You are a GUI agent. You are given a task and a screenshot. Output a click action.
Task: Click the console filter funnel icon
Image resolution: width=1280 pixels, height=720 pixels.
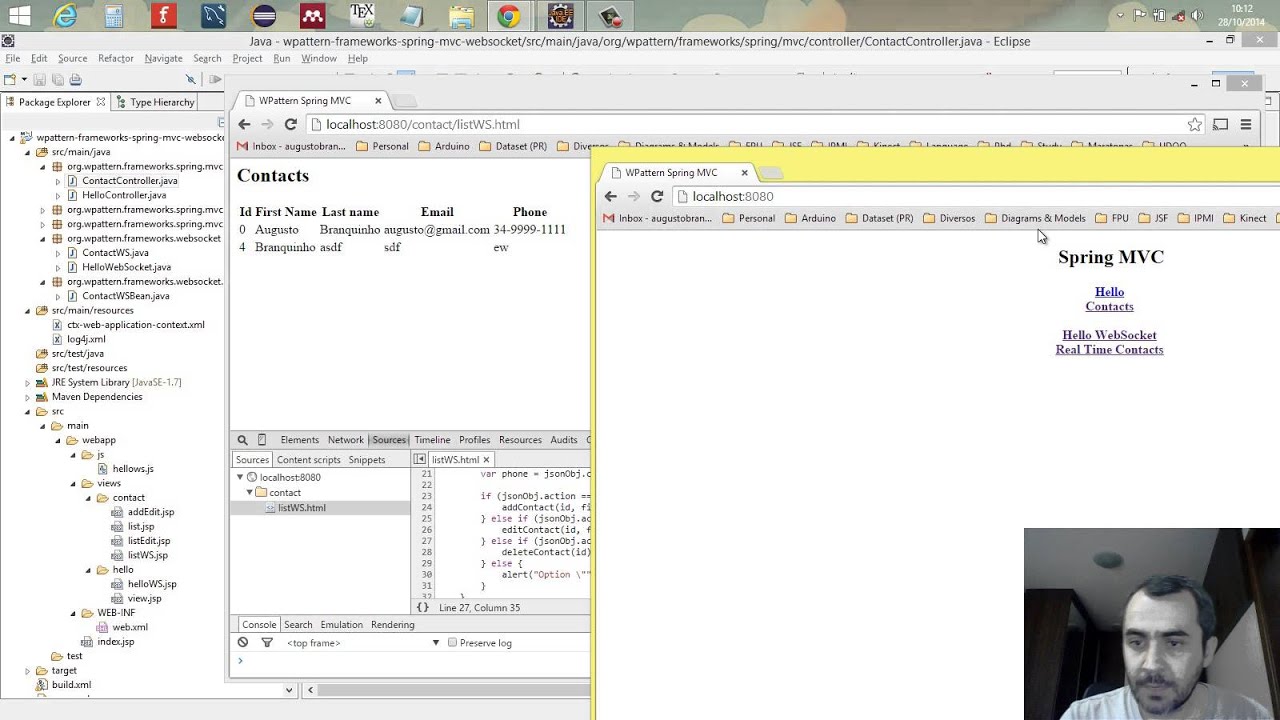click(267, 643)
